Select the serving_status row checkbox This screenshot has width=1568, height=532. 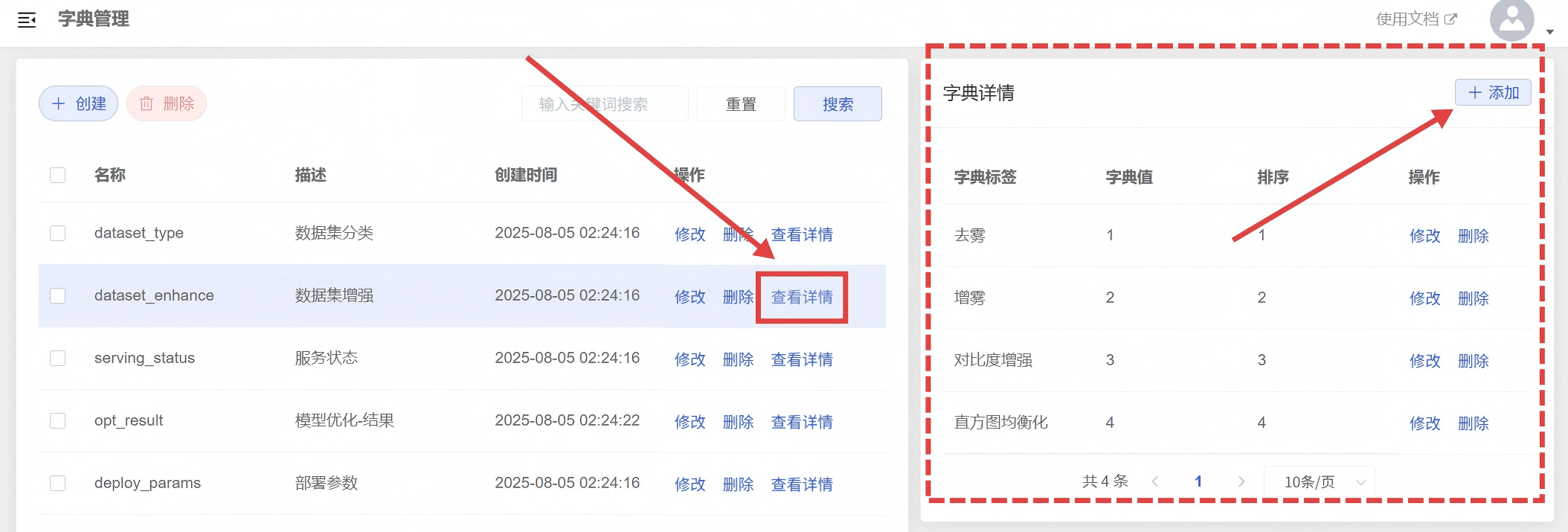click(57, 359)
